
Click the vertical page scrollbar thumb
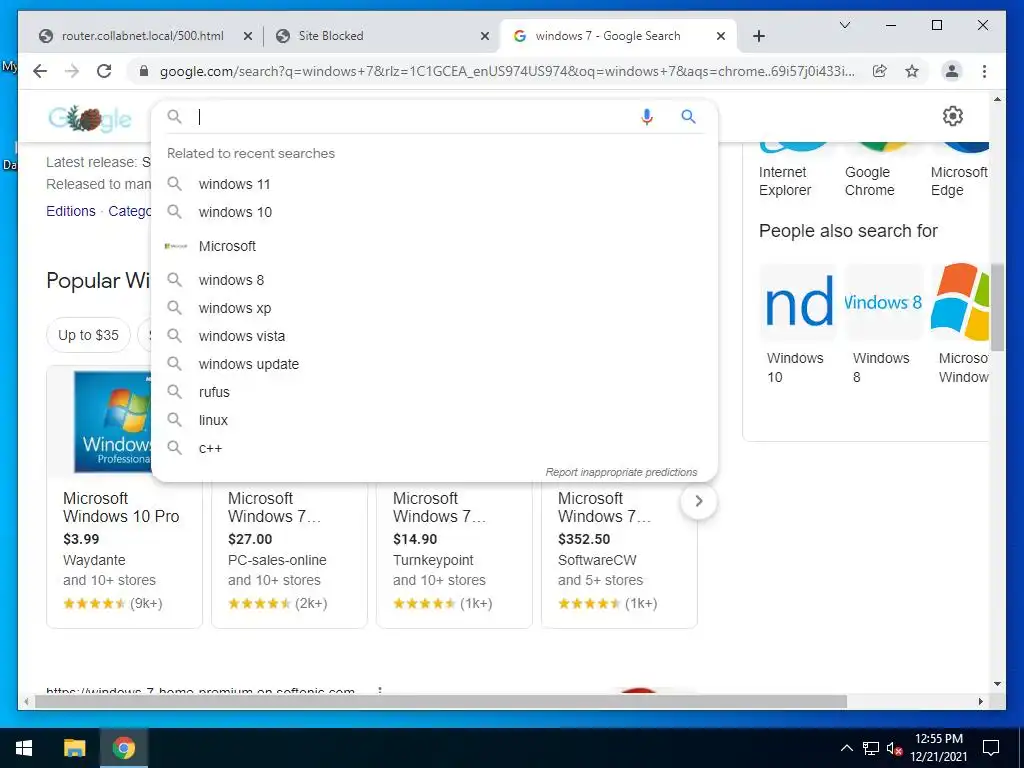pyautogui.click(x=997, y=307)
